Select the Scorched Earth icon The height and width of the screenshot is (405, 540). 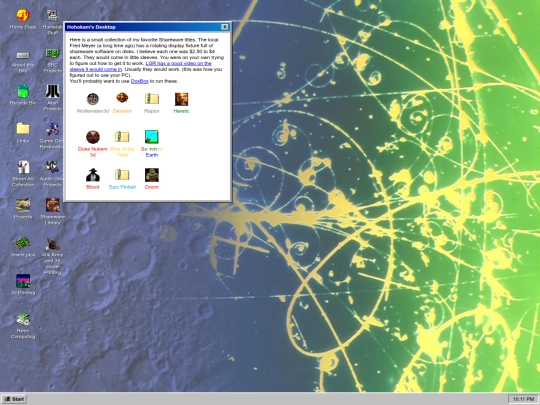(152, 143)
